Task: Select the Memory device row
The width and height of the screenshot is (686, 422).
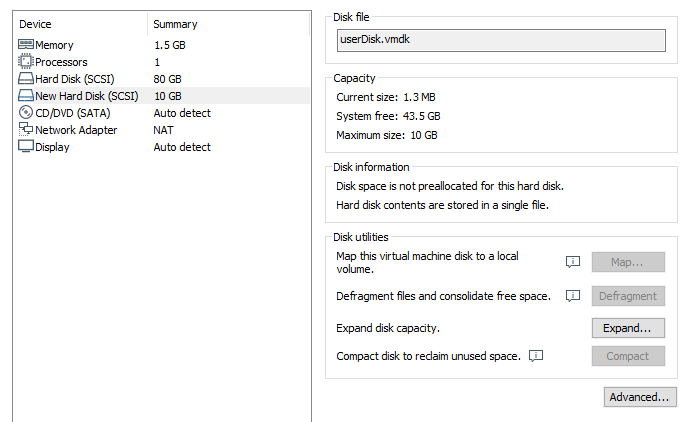Action: click(x=162, y=45)
